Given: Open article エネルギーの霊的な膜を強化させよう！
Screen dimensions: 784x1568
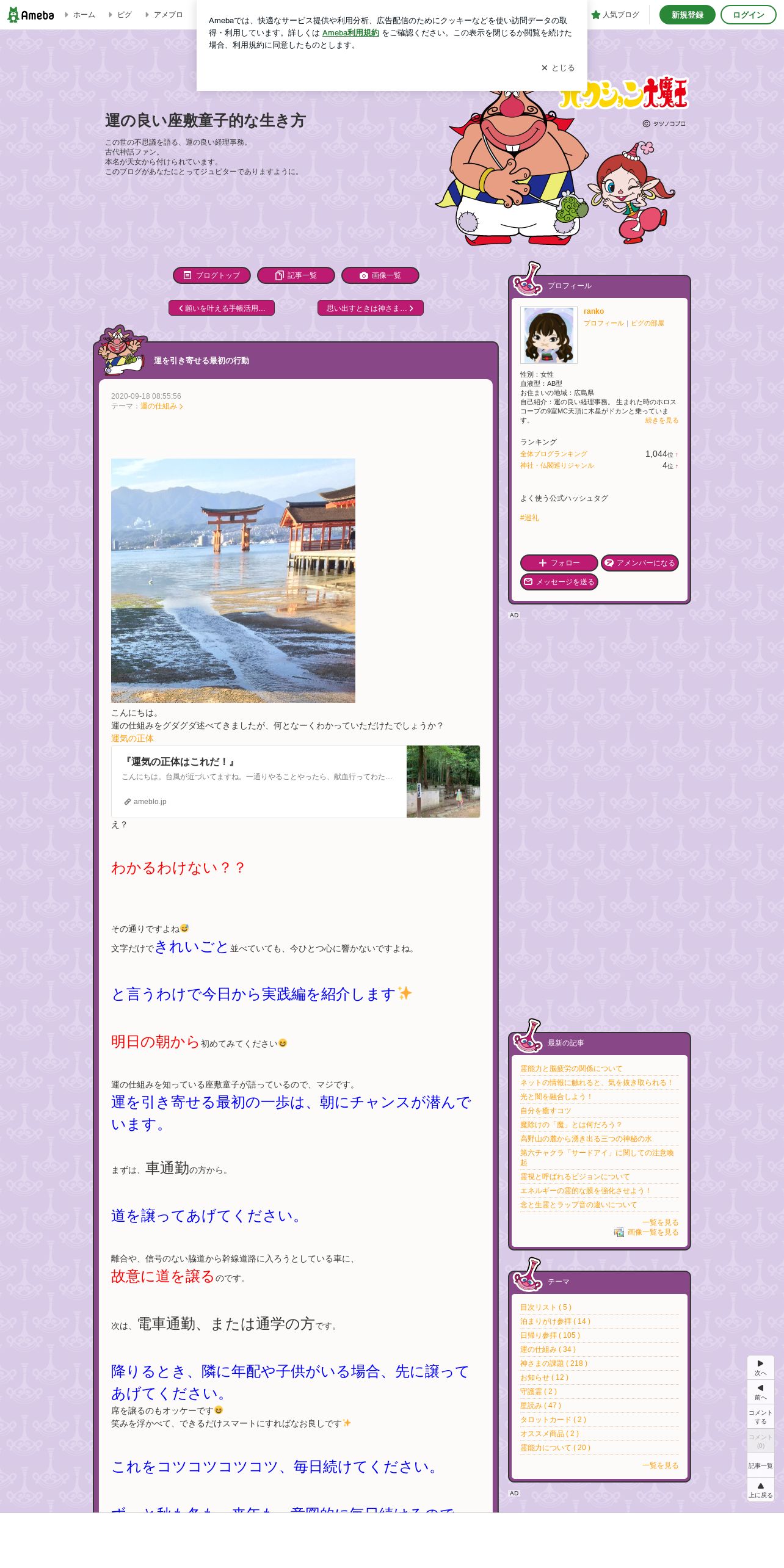Looking at the screenshot, I should click(586, 1191).
